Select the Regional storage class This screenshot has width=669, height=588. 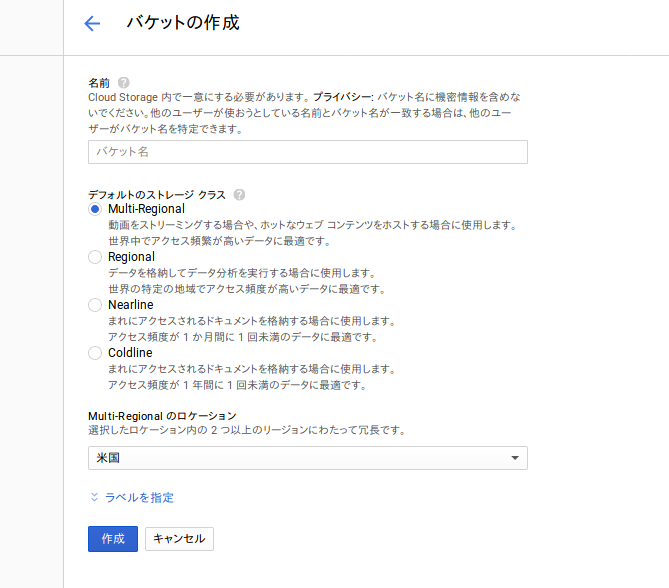(x=95, y=257)
